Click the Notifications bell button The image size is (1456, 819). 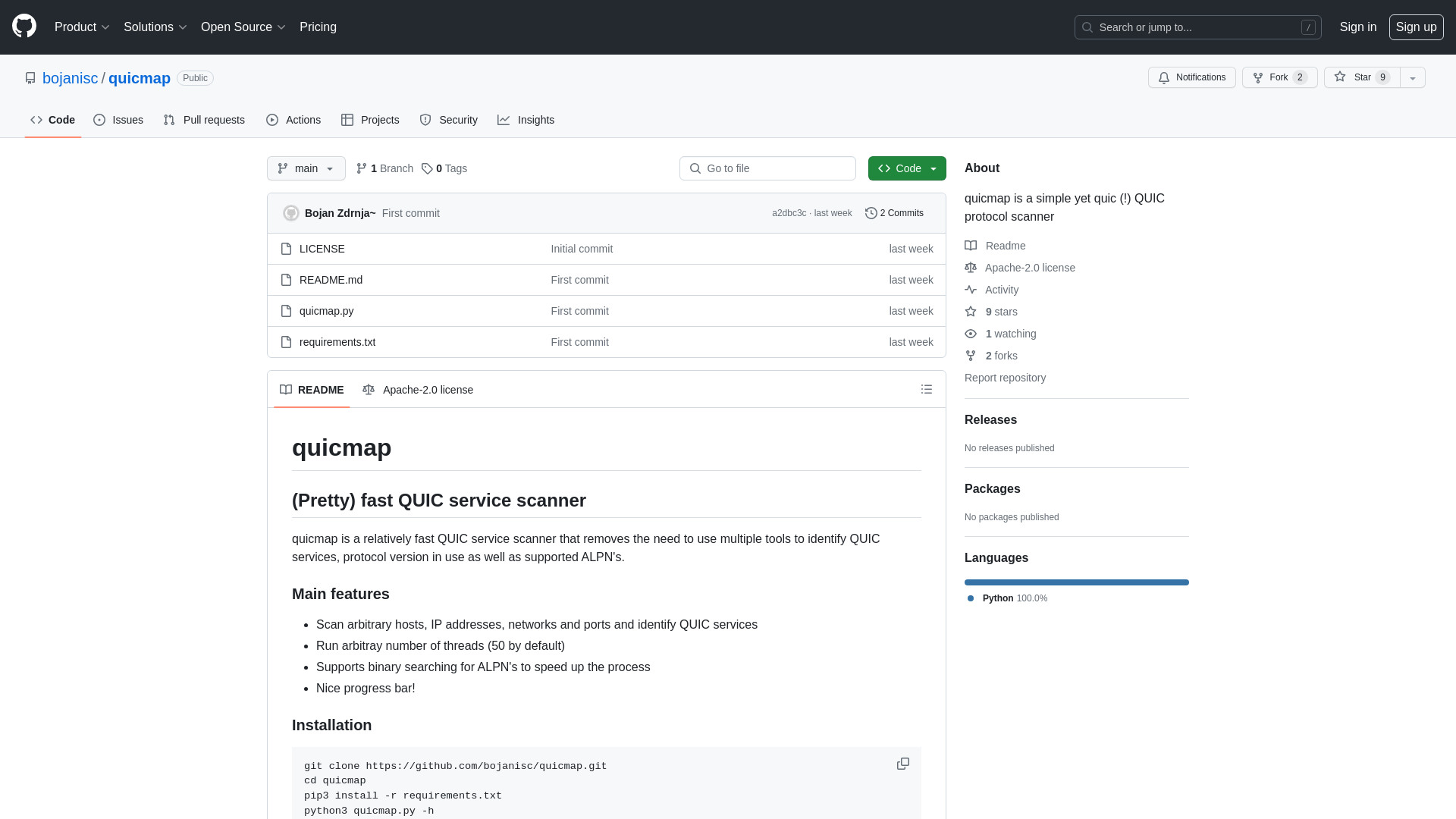click(x=1191, y=77)
